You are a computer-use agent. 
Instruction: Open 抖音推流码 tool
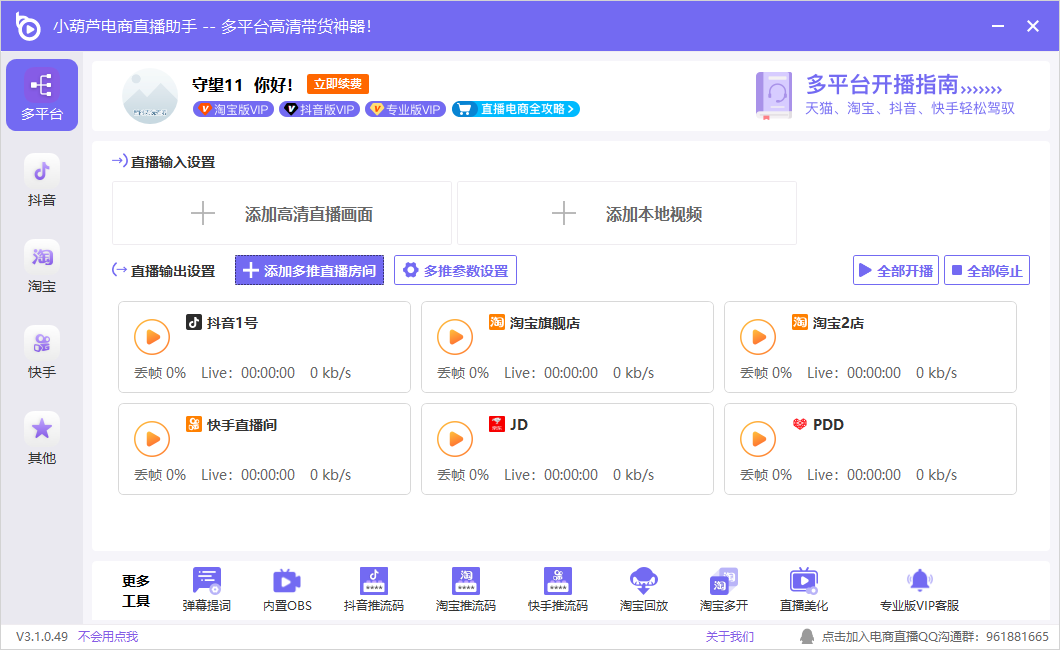373,581
